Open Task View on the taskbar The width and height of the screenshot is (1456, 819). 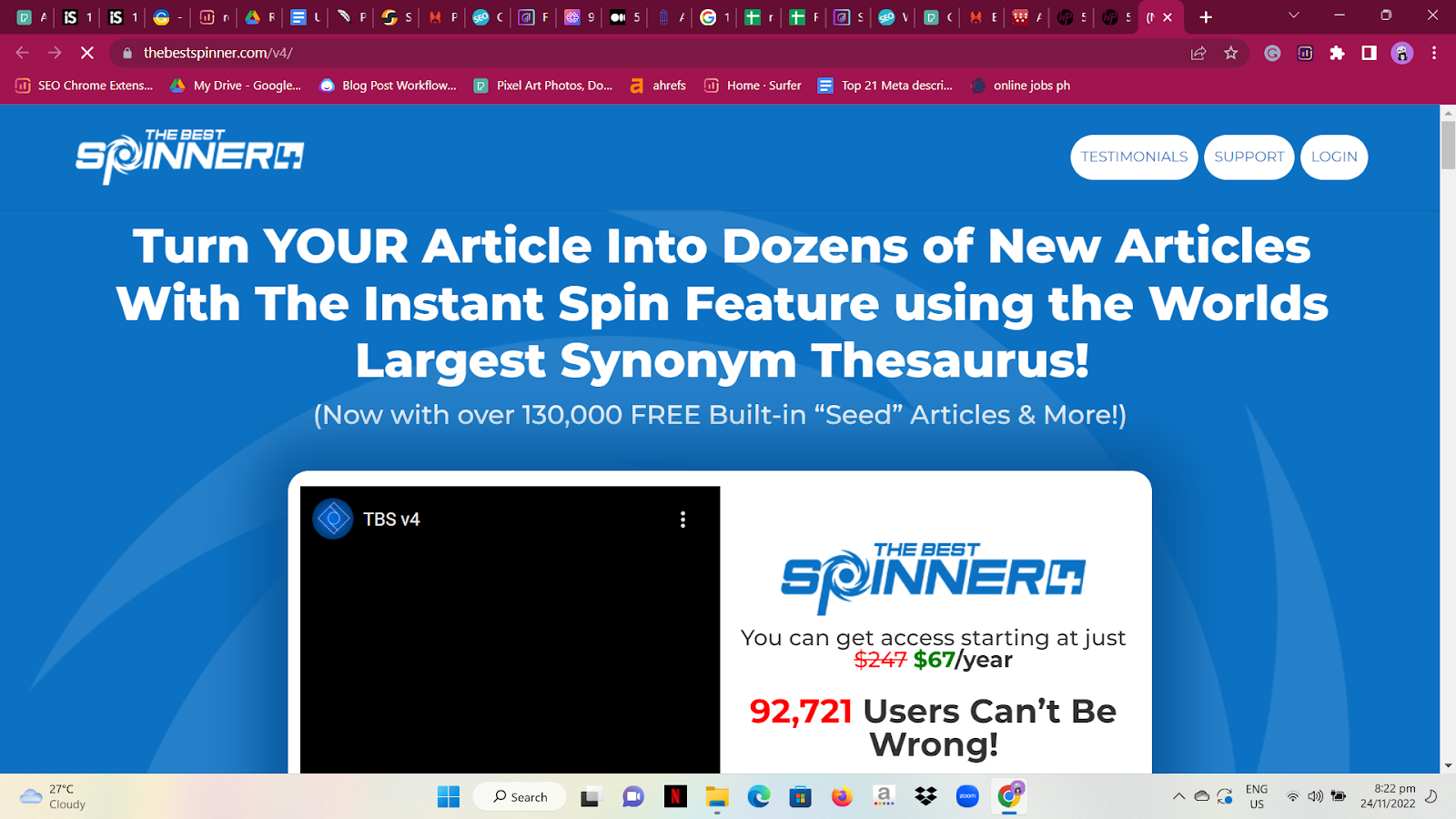click(x=591, y=797)
